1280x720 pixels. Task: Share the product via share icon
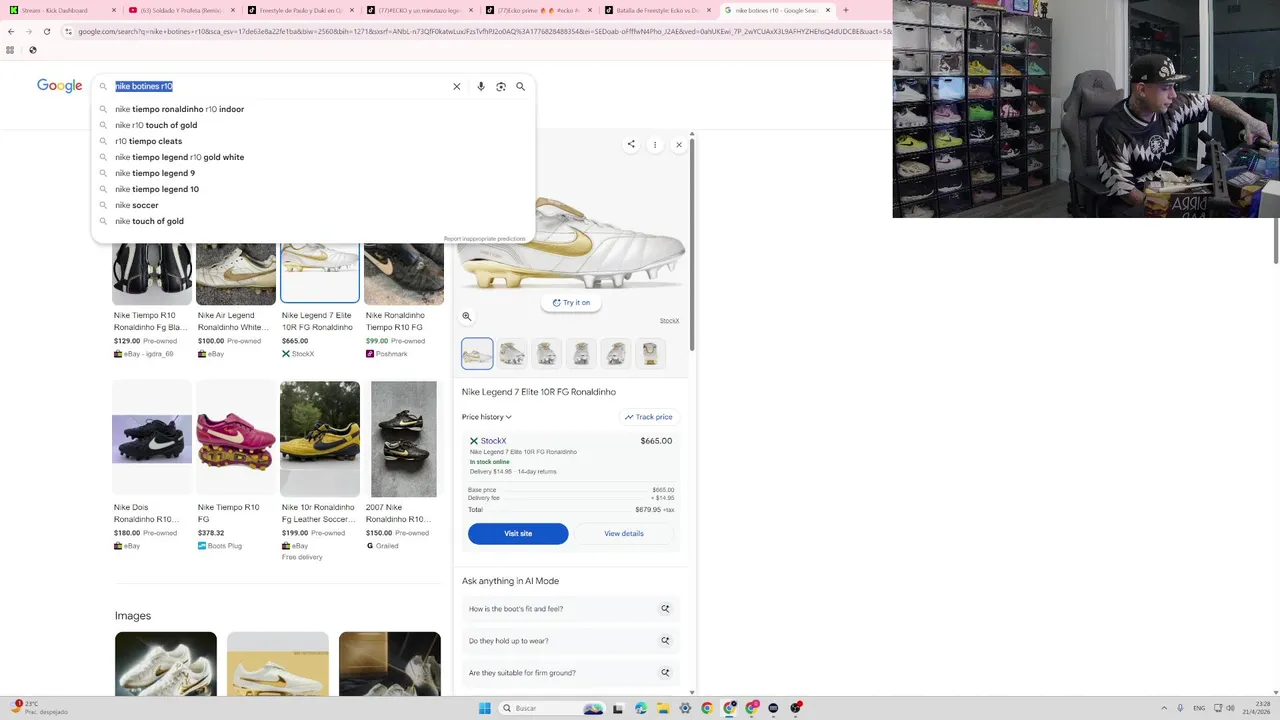point(631,145)
